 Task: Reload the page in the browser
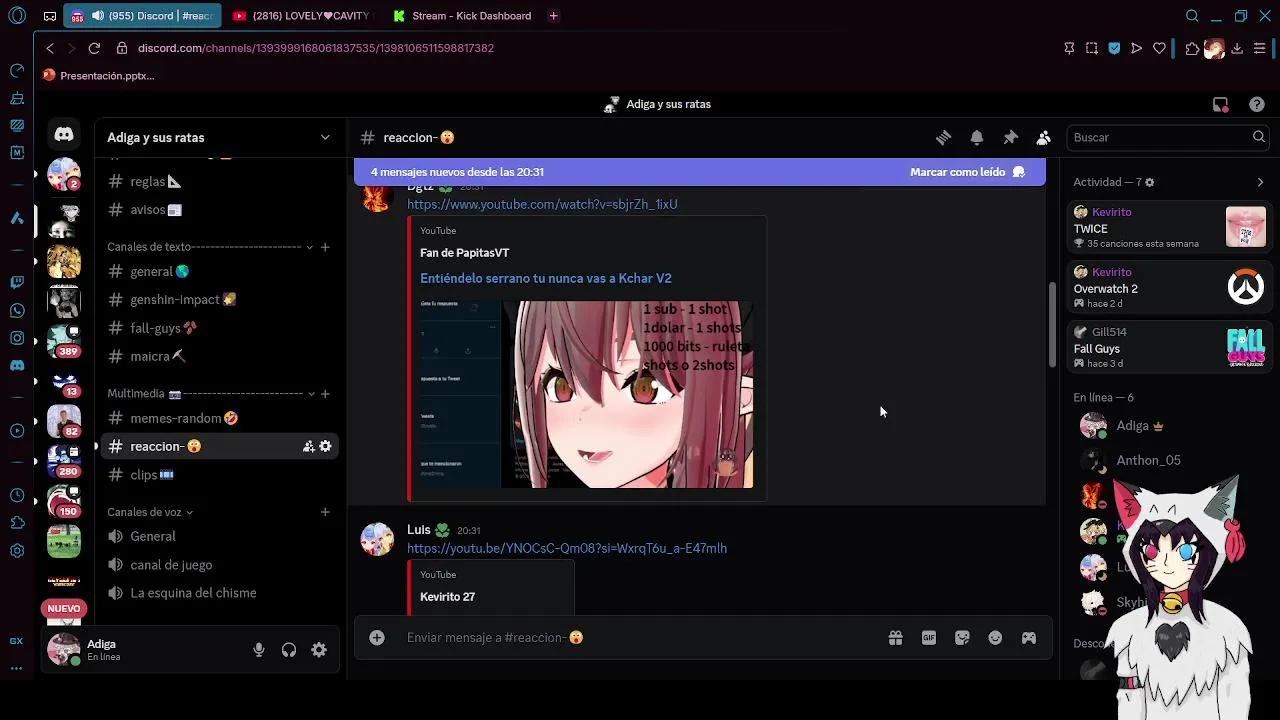click(94, 48)
